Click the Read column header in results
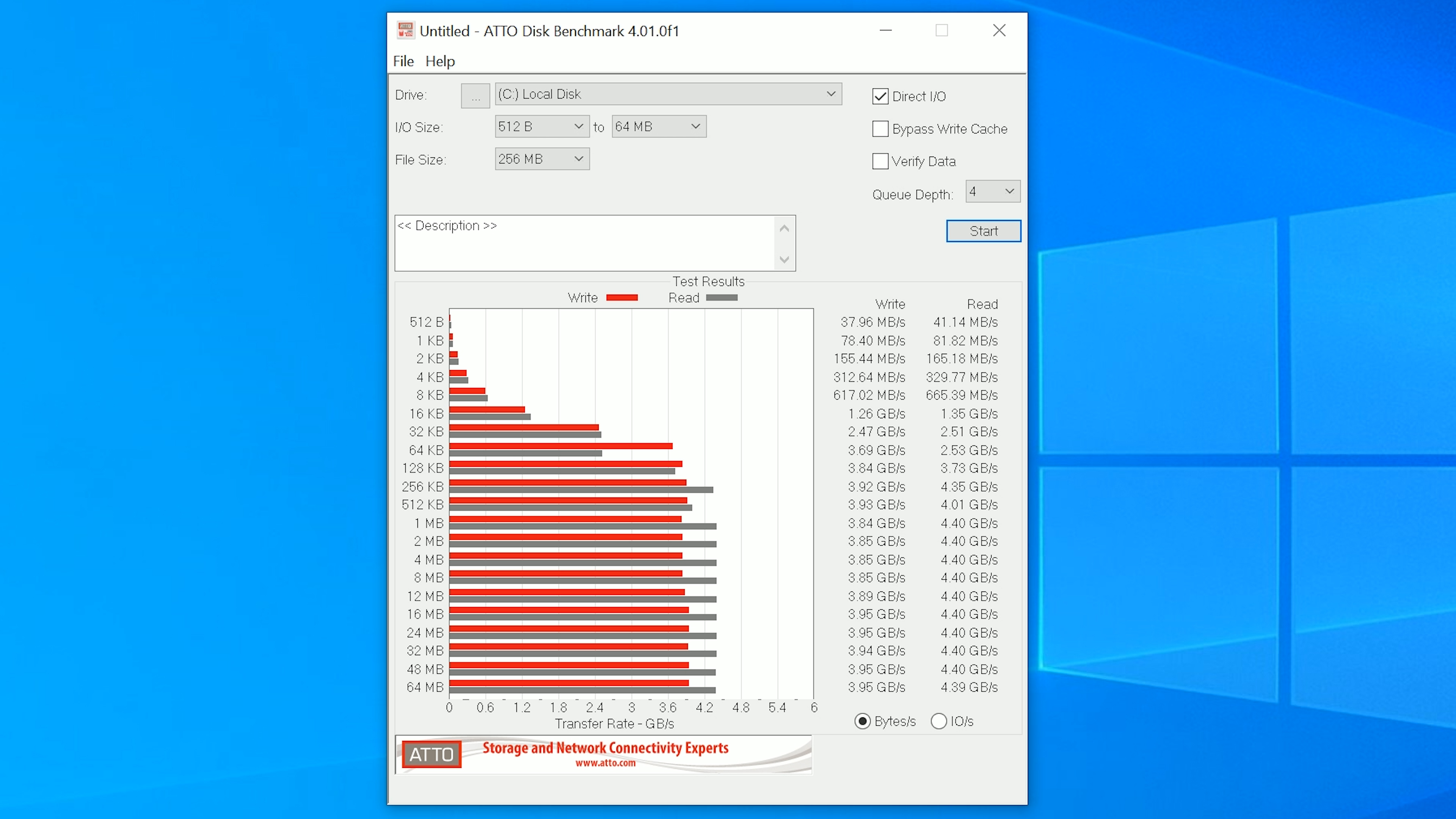Image resolution: width=1456 pixels, height=819 pixels. click(x=982, y=304)
